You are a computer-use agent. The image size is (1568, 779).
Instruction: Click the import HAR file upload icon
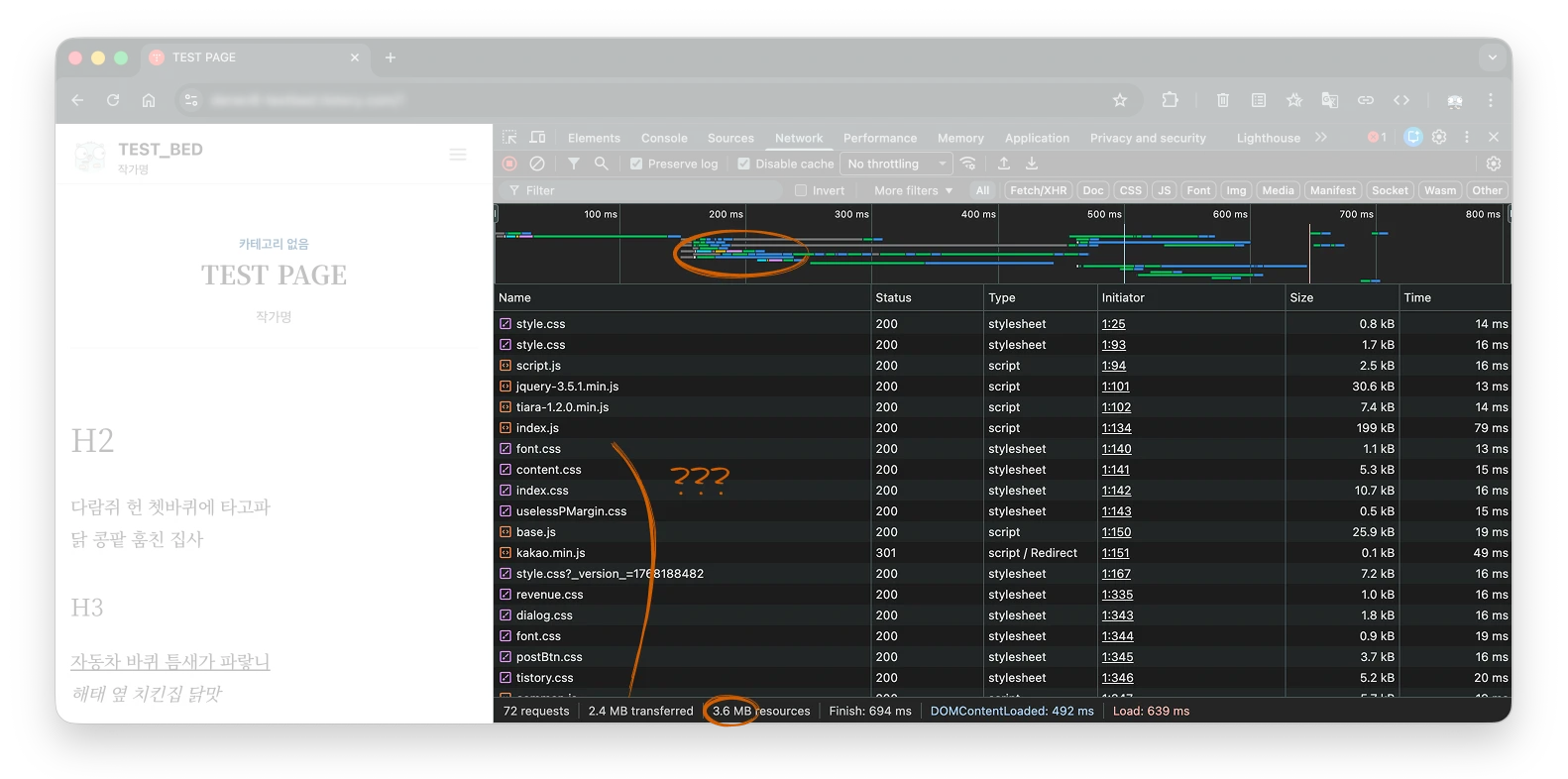(1004, 164)
